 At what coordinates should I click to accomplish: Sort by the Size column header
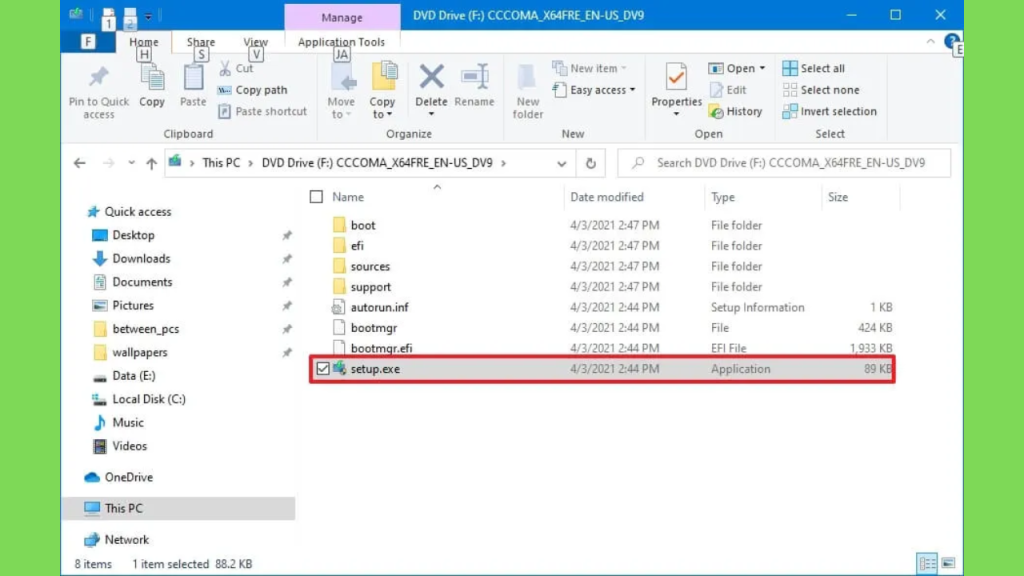click(838, 197)
